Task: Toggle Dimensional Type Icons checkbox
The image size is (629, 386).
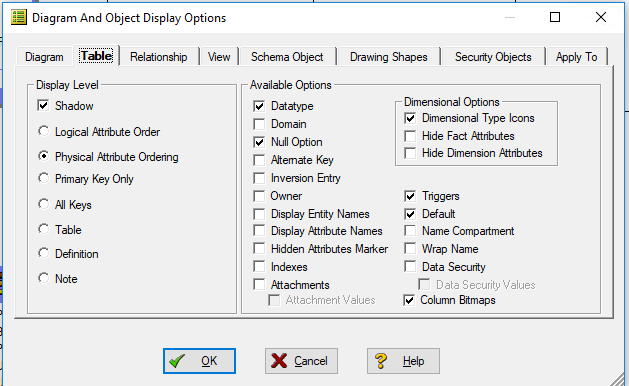Action: pyautogui.click(x=410, y=118)
